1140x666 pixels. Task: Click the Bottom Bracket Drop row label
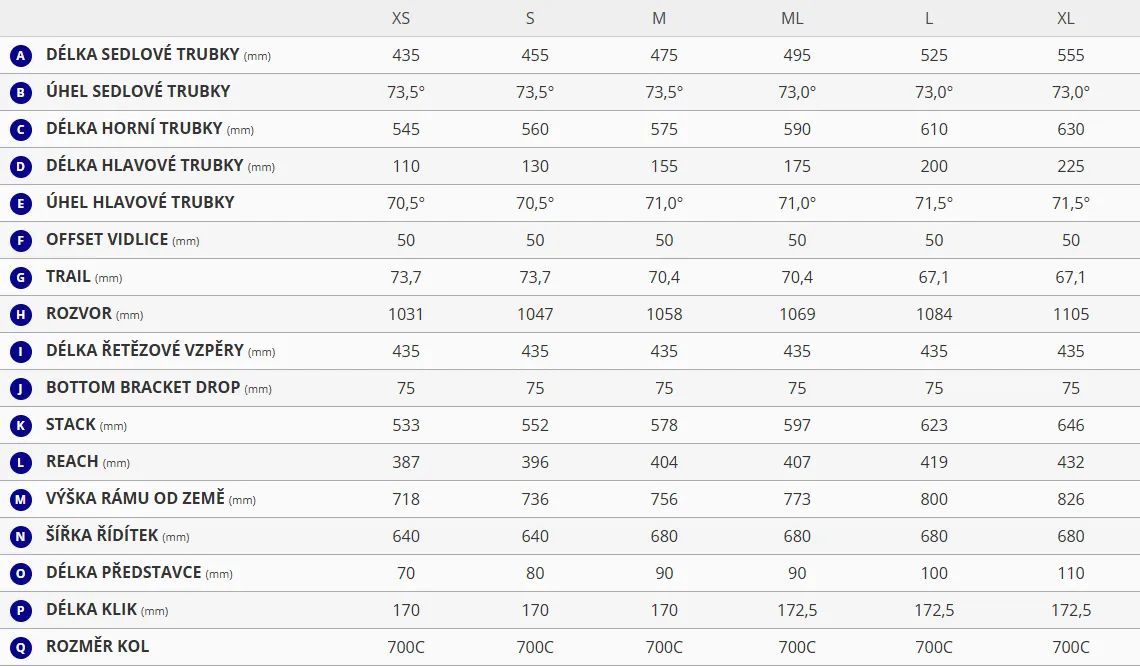[x=143, y=388]
